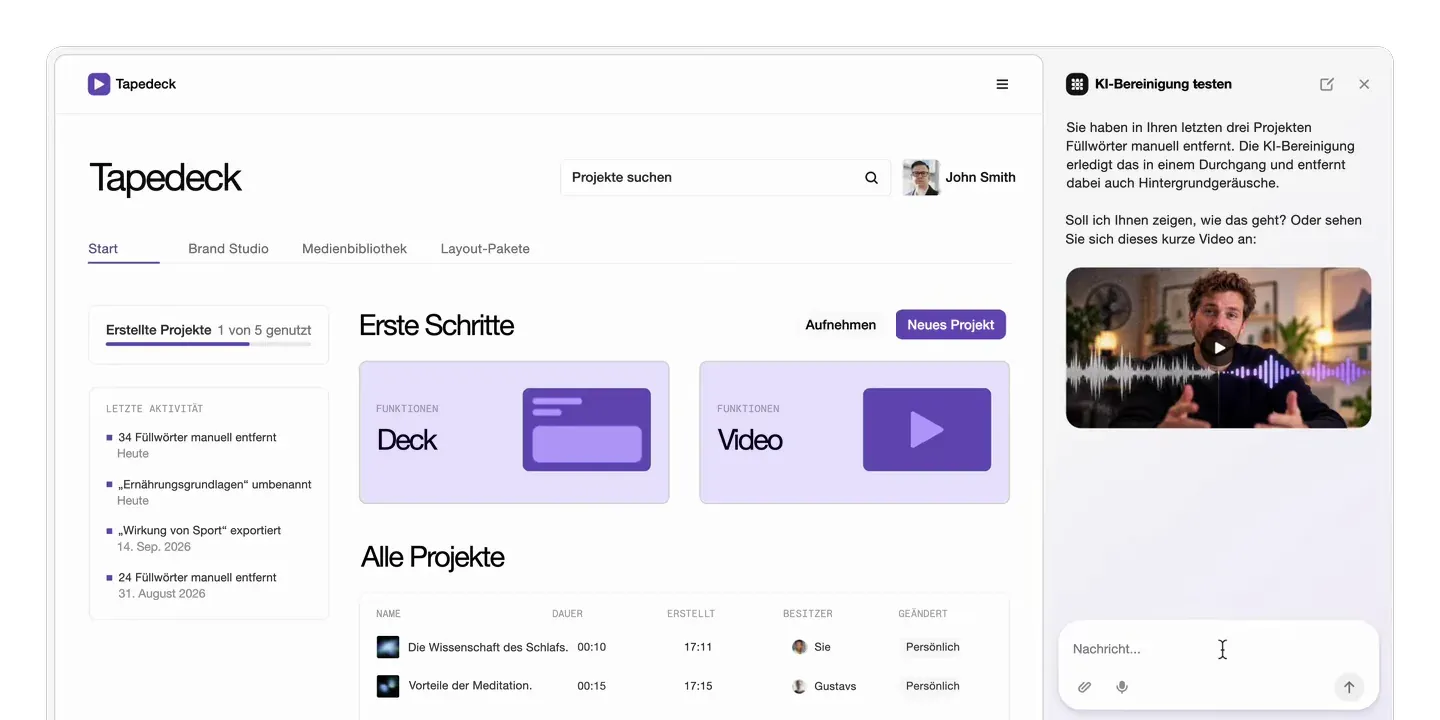Open the Video Funktionen card
The width and height of the screenshot is (1440, 720).
[x=854, y=432]
